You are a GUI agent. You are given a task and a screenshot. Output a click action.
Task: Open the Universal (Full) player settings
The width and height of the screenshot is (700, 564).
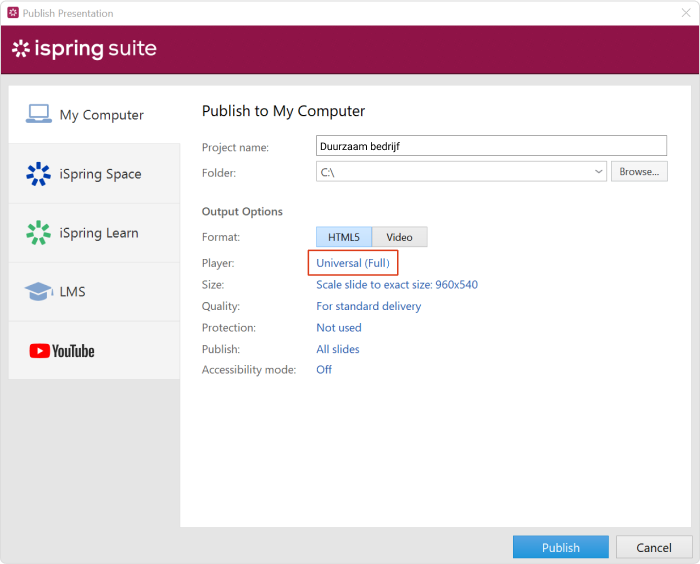(x=353, y=263)
